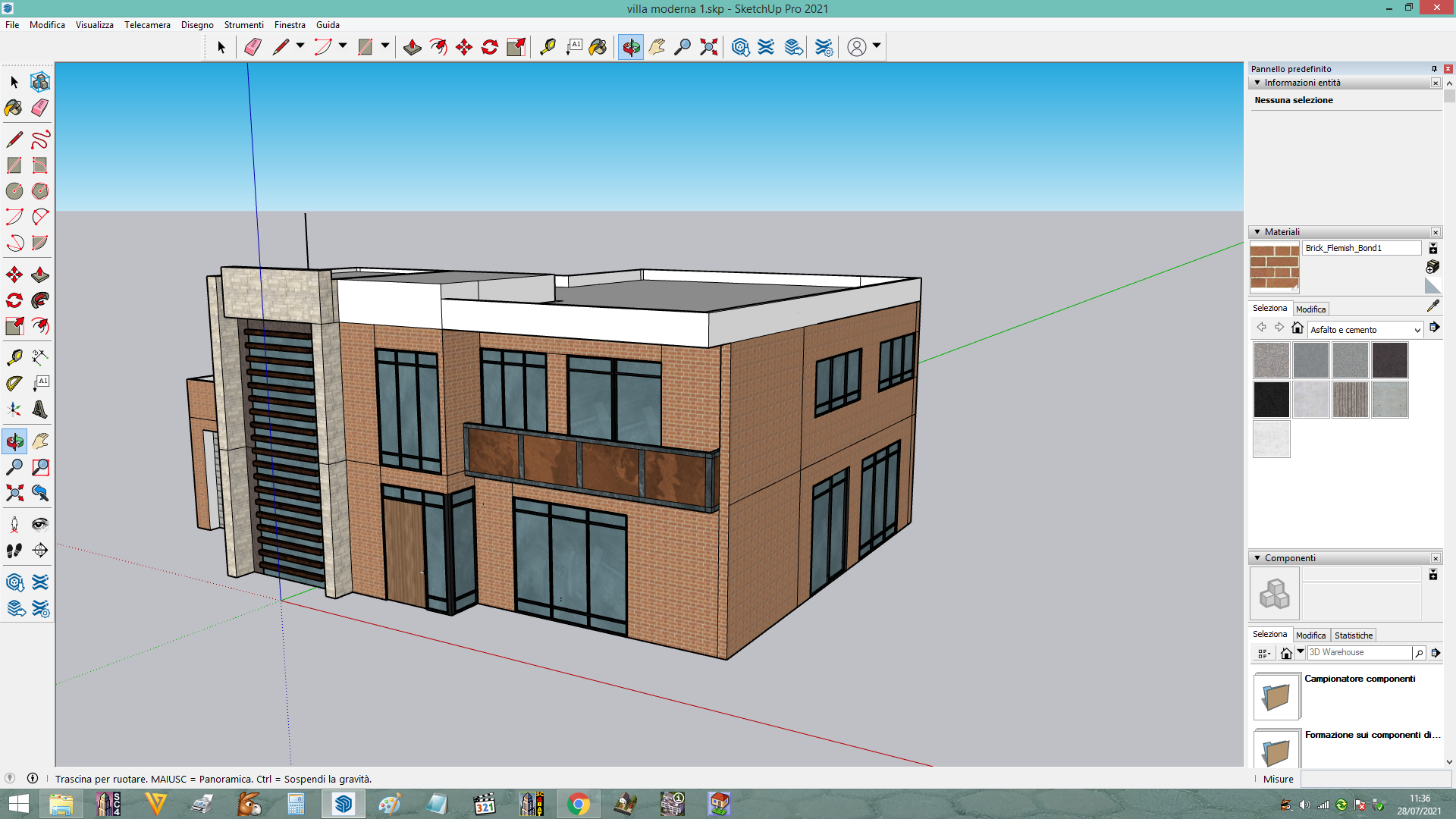Click the Misure measurement input field
Screen dimensions: 1456x819
click(1376, 779)
